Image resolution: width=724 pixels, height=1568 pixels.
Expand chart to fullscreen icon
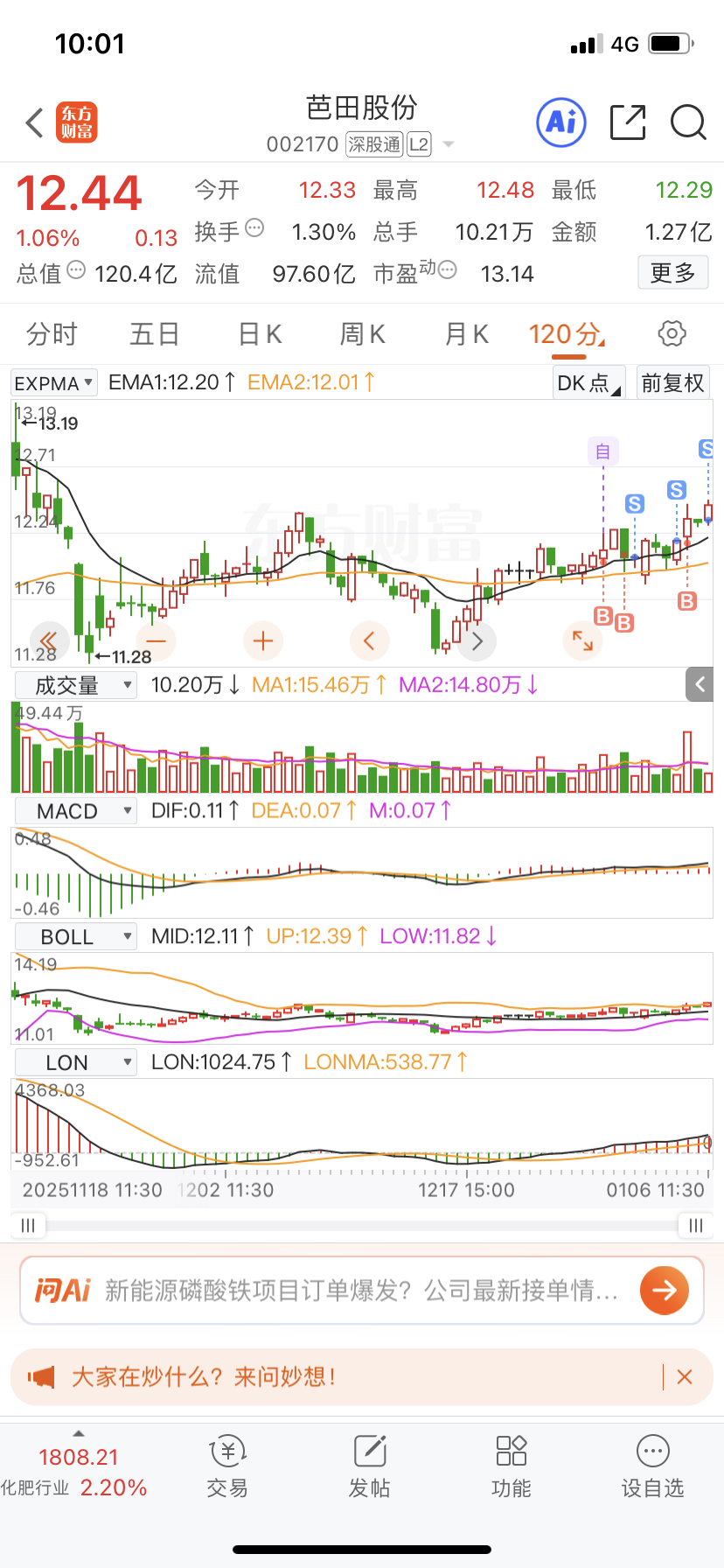tap(582, 641)
